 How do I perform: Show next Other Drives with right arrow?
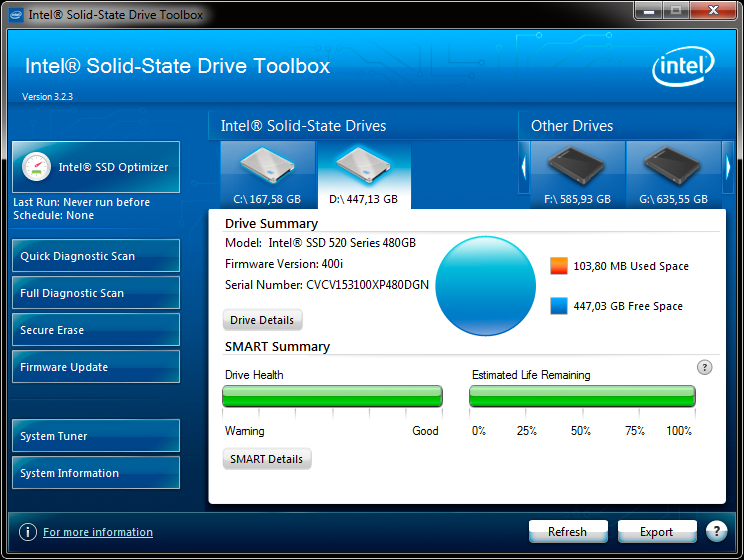point(728,167)
